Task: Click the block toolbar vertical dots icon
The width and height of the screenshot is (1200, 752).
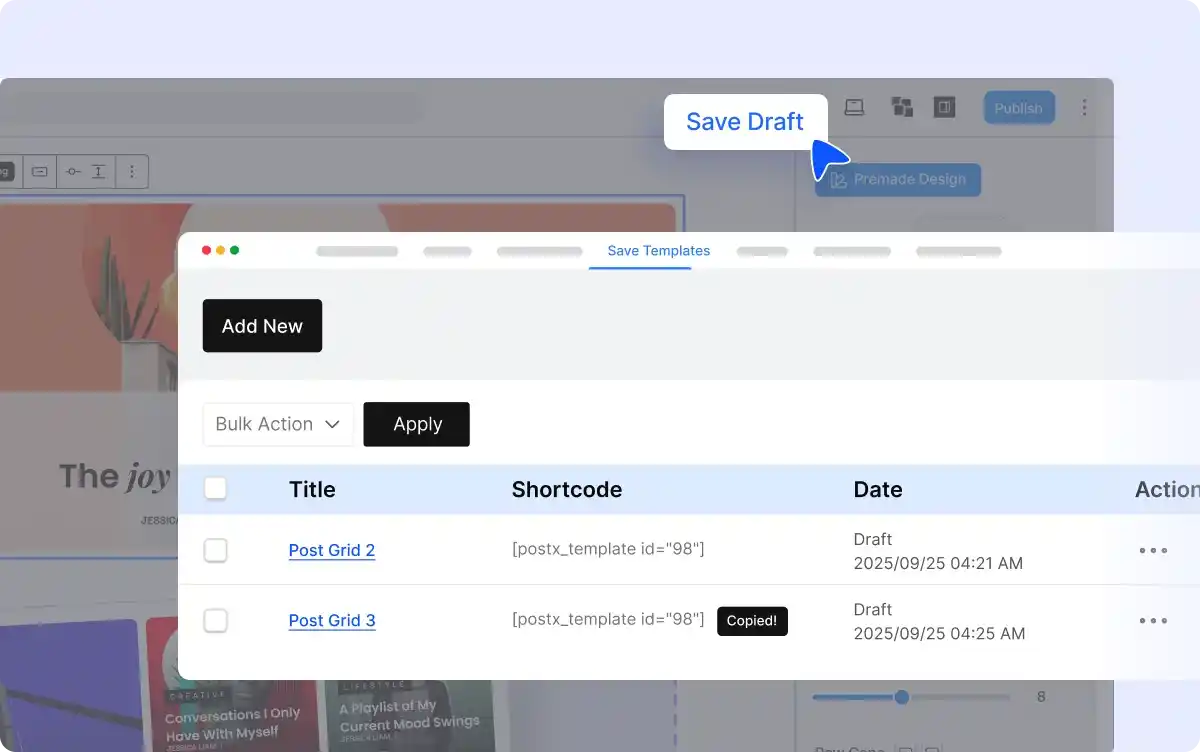Action: 132,172
